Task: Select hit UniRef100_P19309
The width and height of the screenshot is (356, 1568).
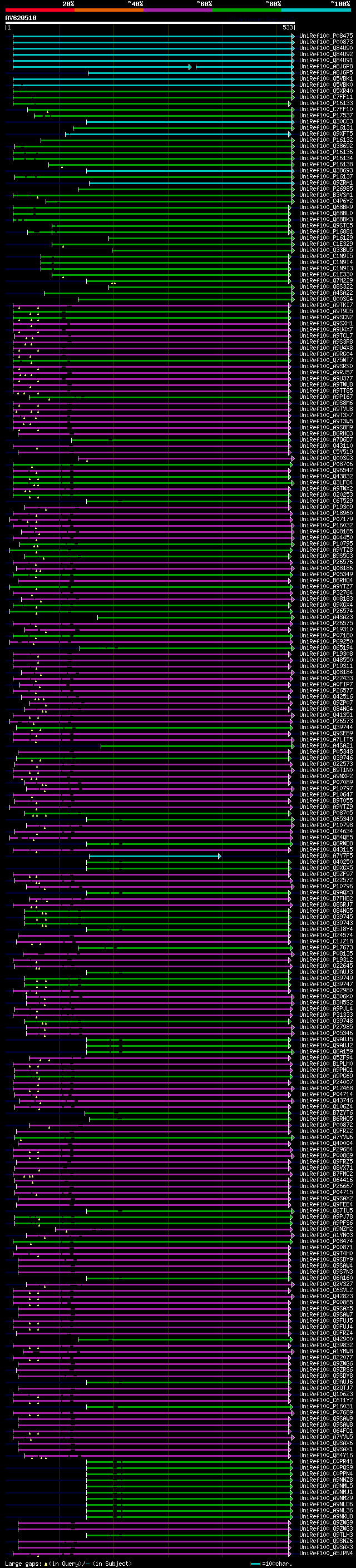Action: pos(326,506)
